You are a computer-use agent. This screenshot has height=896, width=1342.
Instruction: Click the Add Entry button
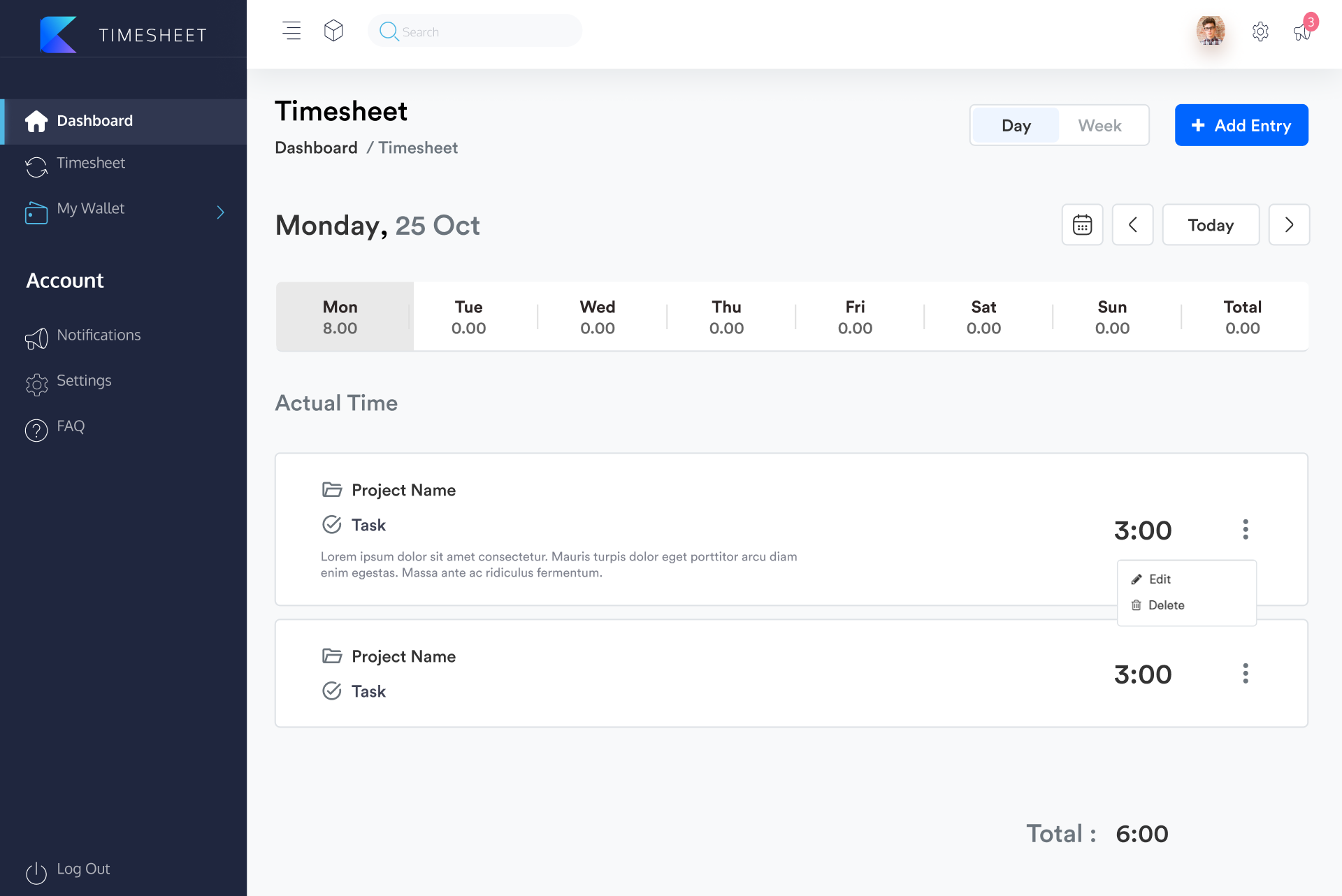pos(1241,125)
